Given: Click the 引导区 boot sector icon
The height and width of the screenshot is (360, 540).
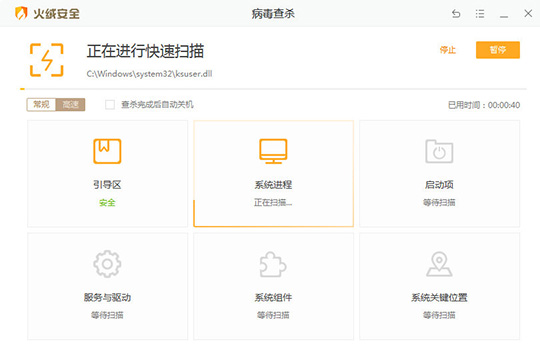Looking at the screenshot, I should pos(107,151).
